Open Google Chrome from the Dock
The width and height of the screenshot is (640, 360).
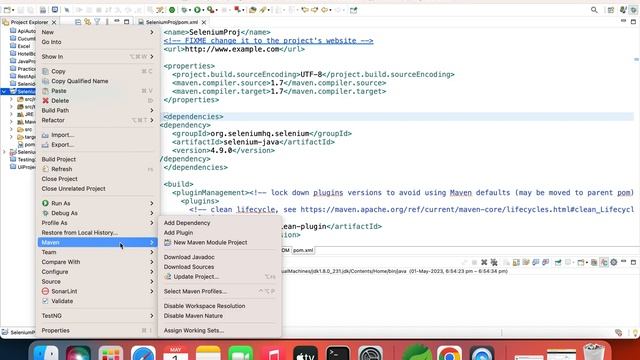(x=449, y=353)
